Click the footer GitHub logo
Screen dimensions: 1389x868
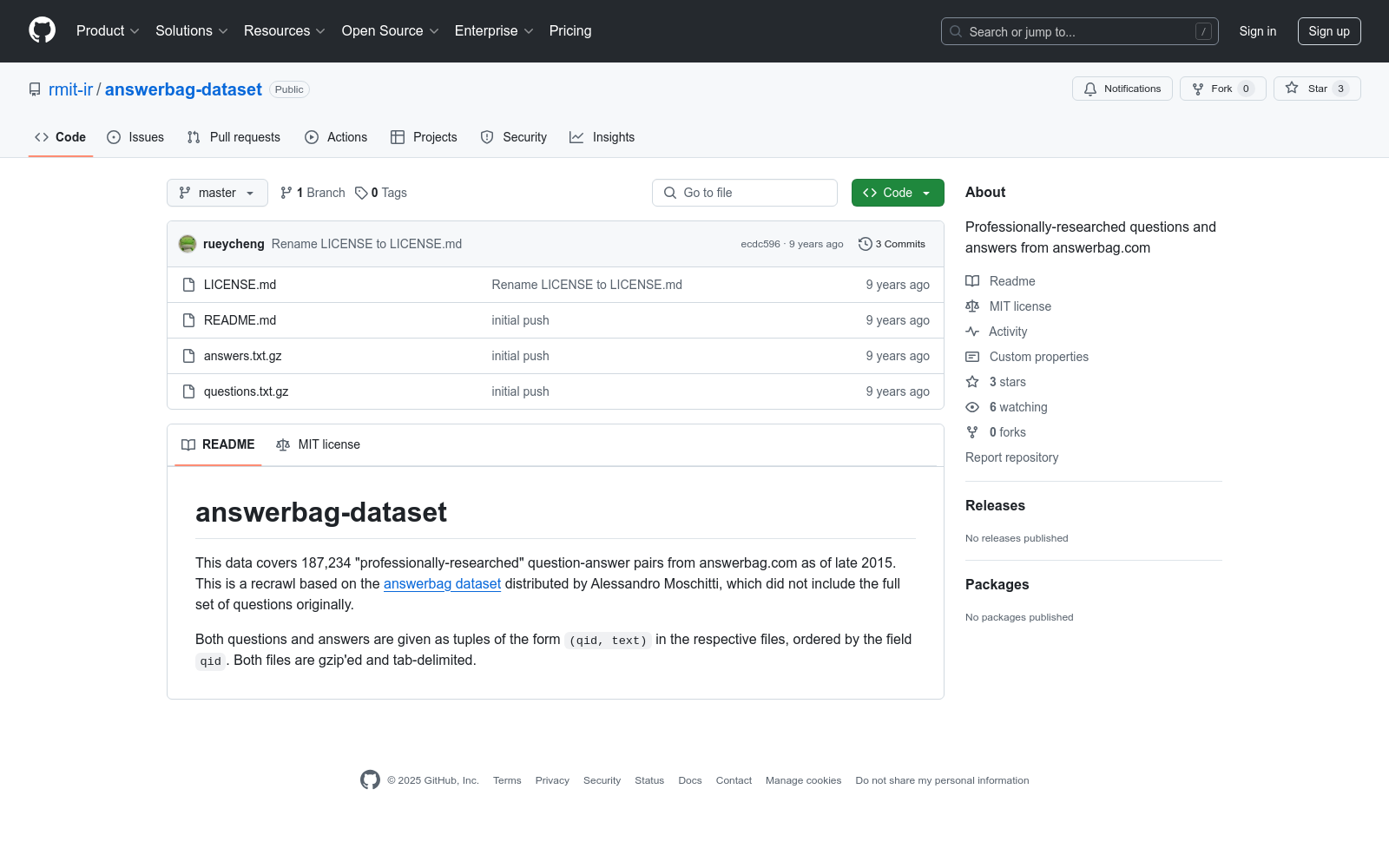coord(370,779)
